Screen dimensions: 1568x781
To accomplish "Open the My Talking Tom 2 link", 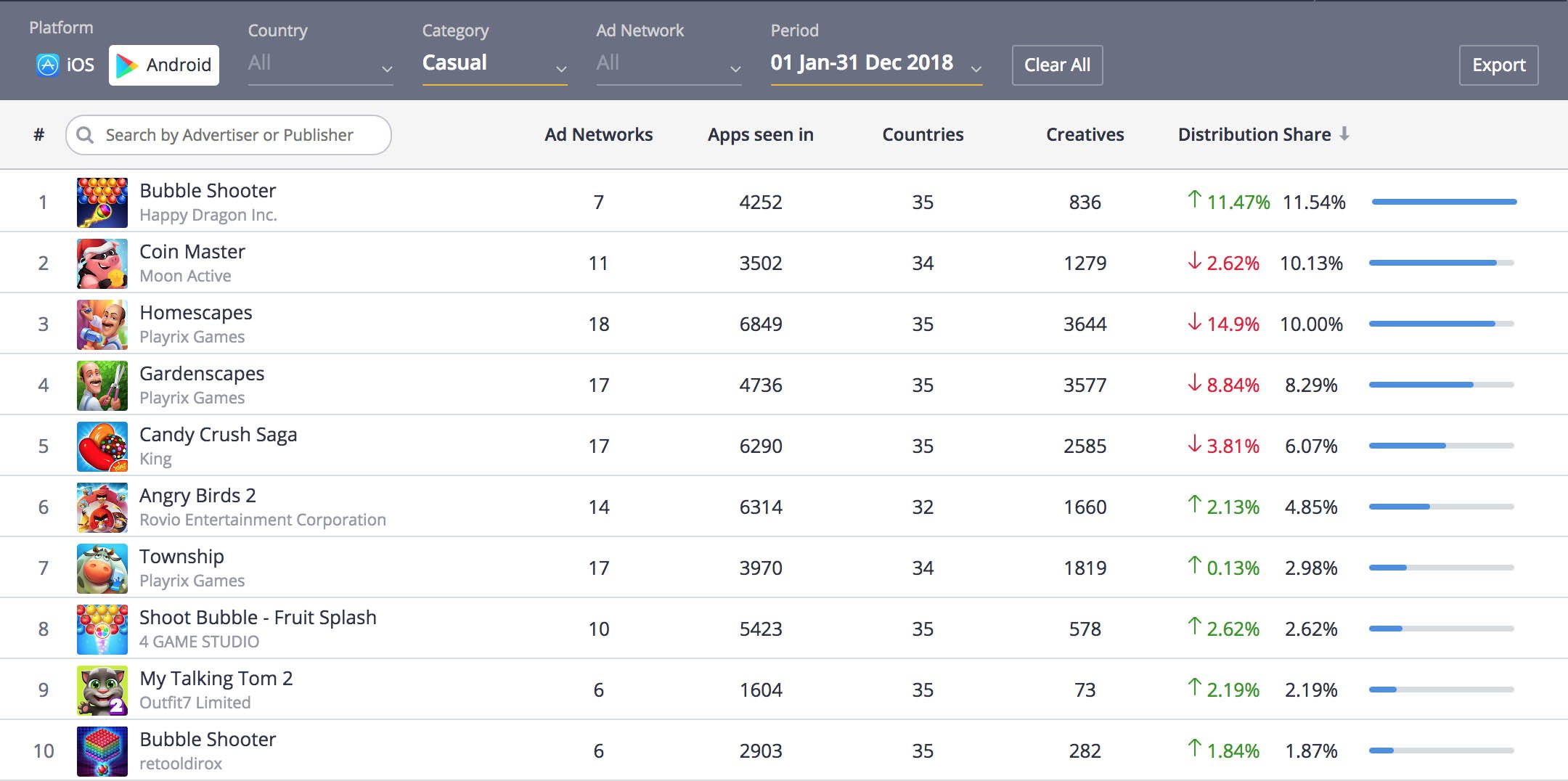I will click(216, 679).
